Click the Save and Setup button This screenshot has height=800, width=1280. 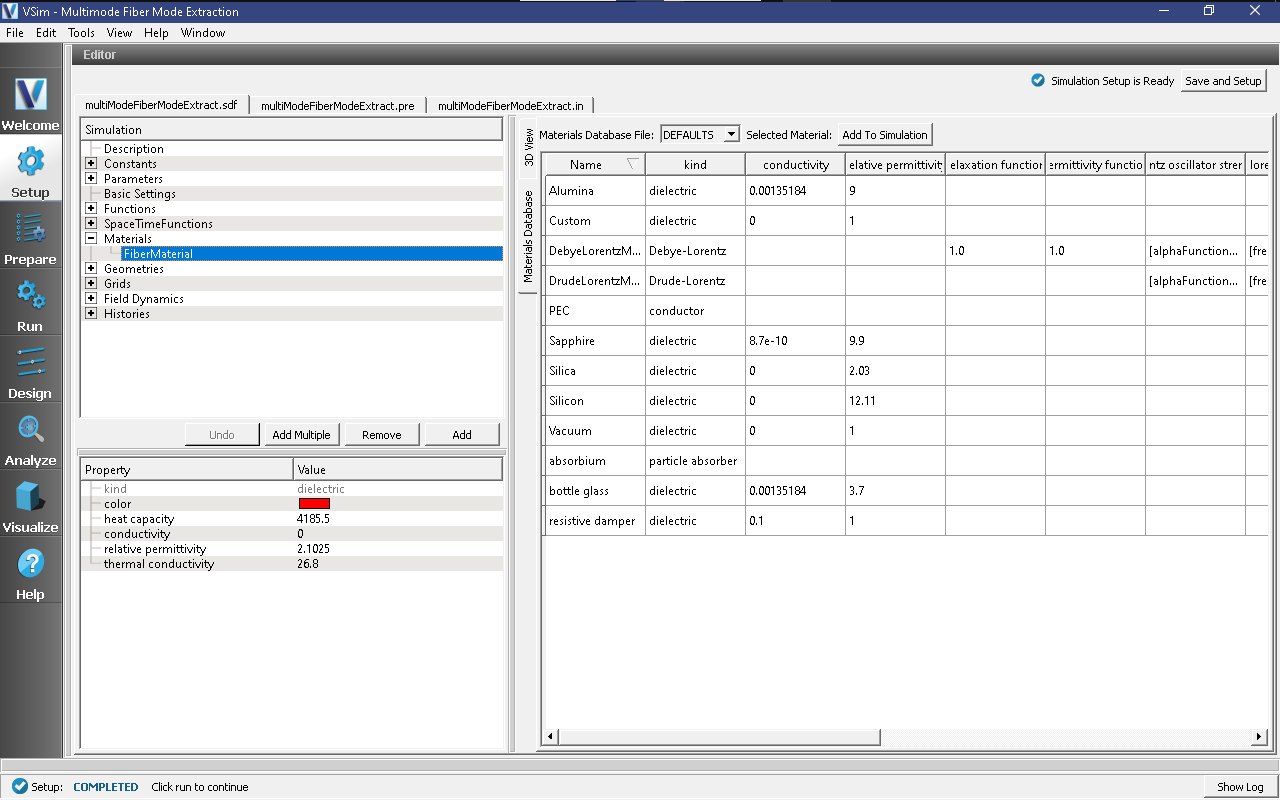click(x=1223, y=81)
